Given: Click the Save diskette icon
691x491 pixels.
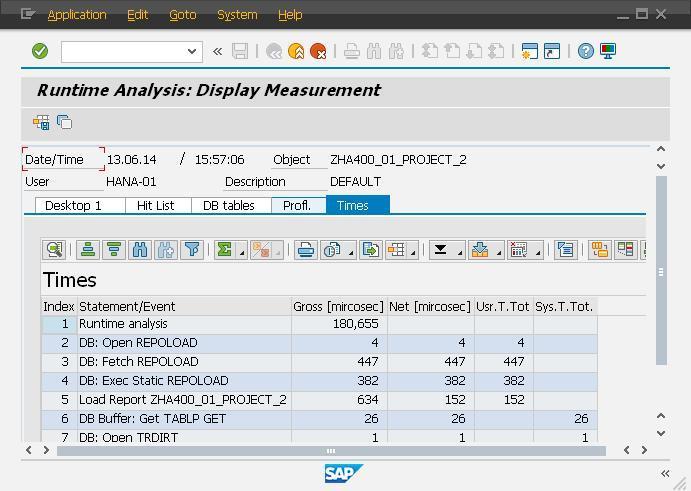Looking at the screenshot, I should tap(240, 51).
